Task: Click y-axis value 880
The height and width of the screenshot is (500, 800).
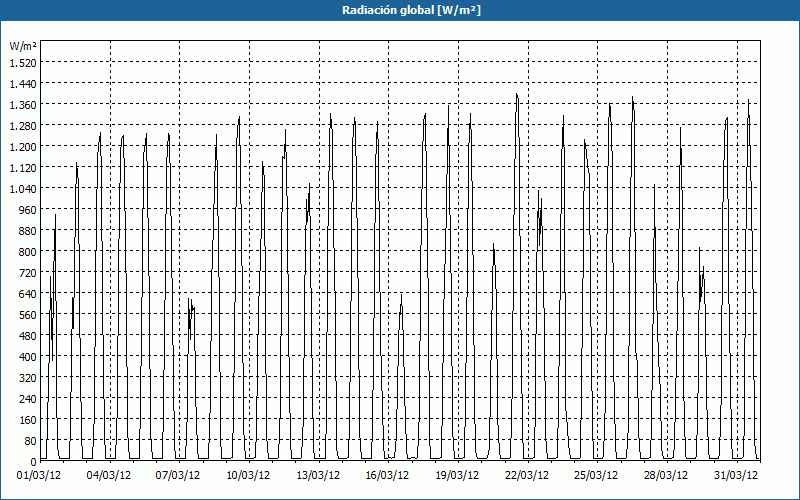Action: point(28,231)
